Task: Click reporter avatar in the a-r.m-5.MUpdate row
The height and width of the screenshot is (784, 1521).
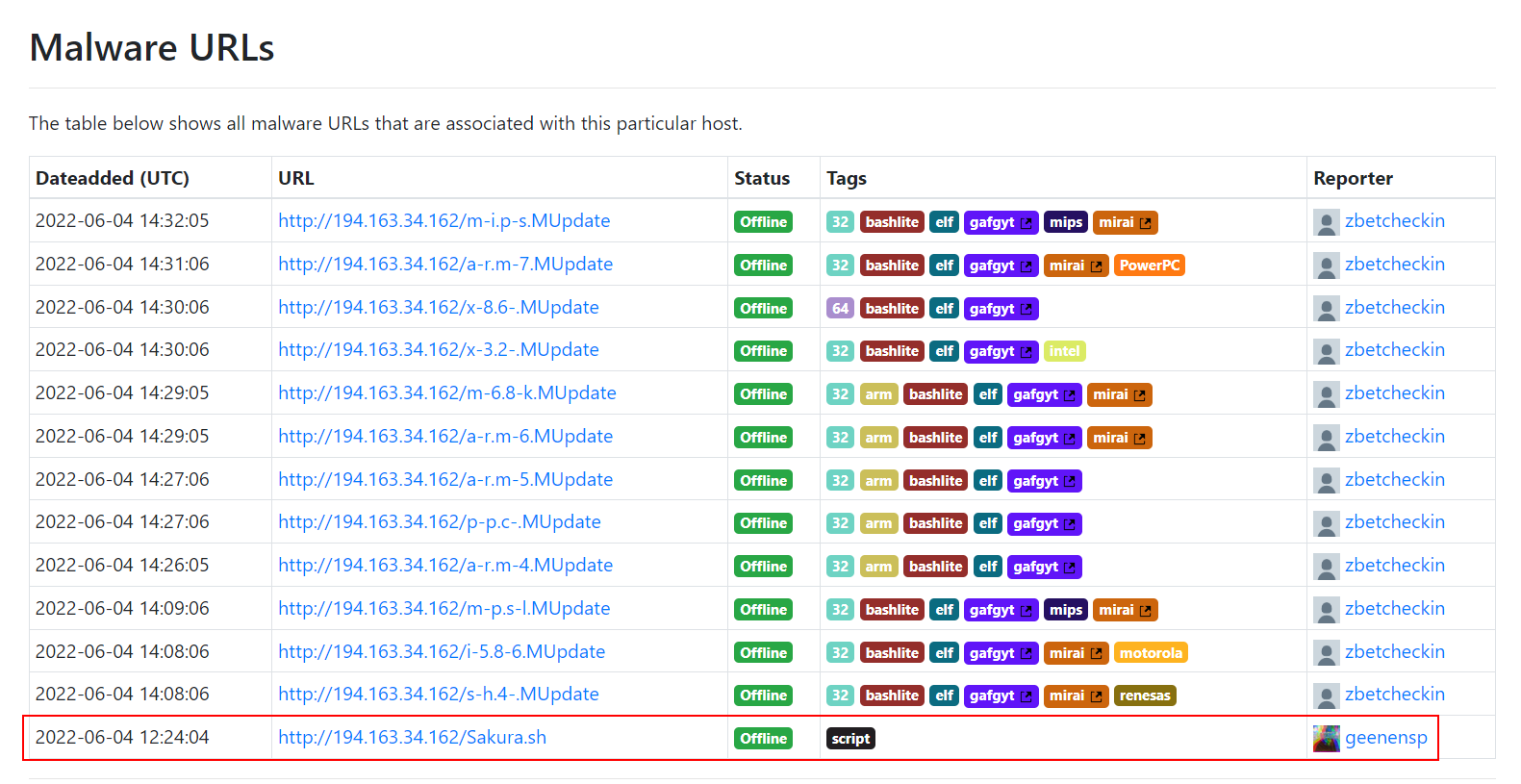Action: click(1327, 481)
